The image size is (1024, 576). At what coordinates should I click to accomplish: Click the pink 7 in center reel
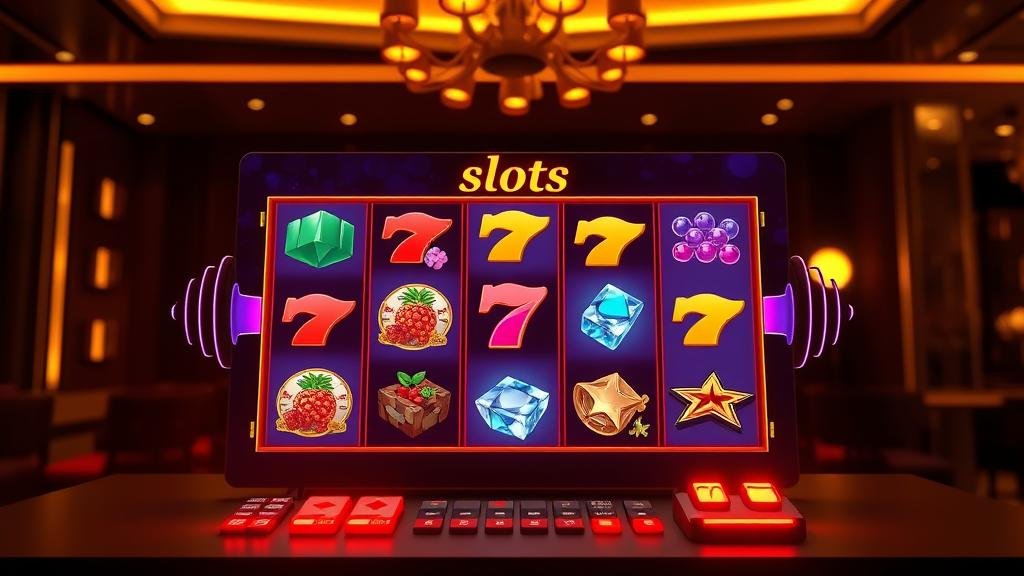point(512,316)
